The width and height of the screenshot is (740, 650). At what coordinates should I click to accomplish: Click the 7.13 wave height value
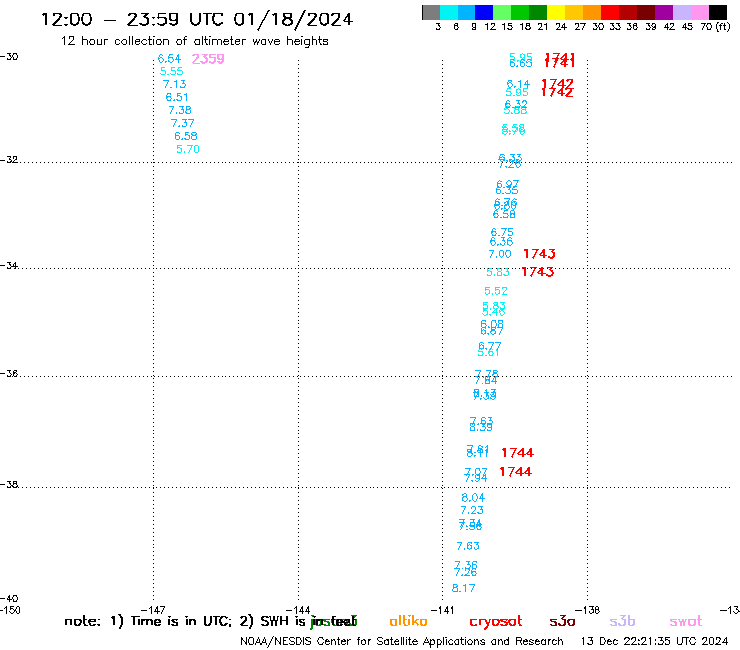coord(175,84)
